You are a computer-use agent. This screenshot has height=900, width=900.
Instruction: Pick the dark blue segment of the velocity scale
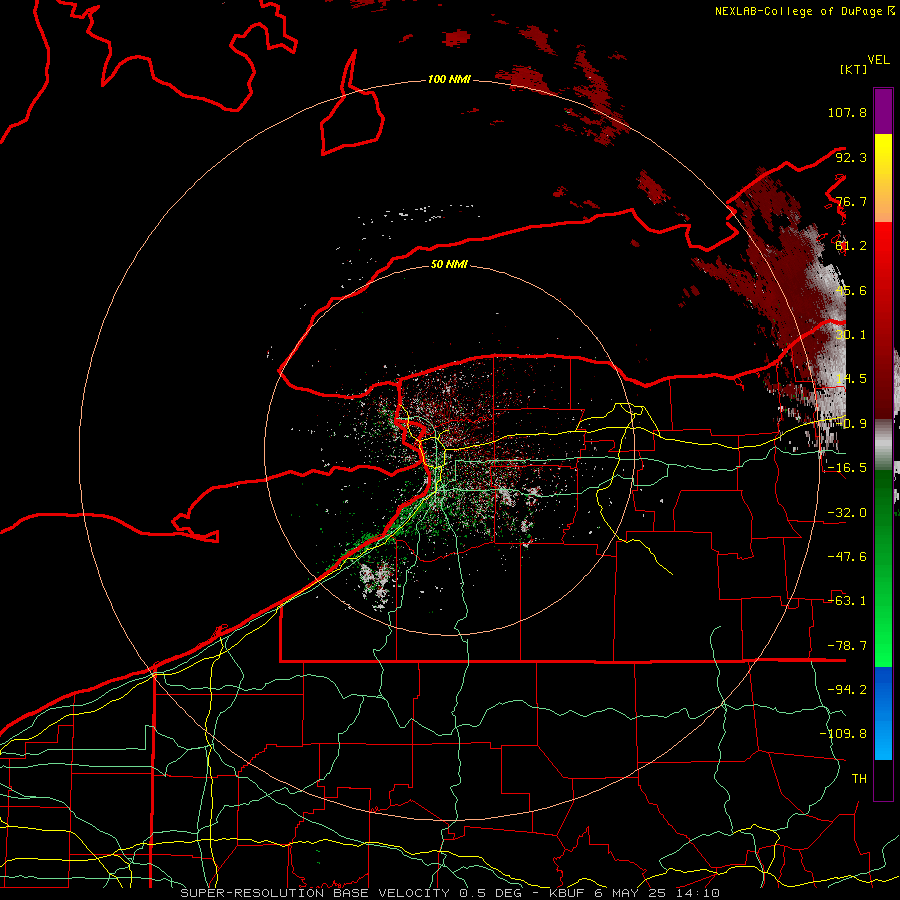[883, 689]
